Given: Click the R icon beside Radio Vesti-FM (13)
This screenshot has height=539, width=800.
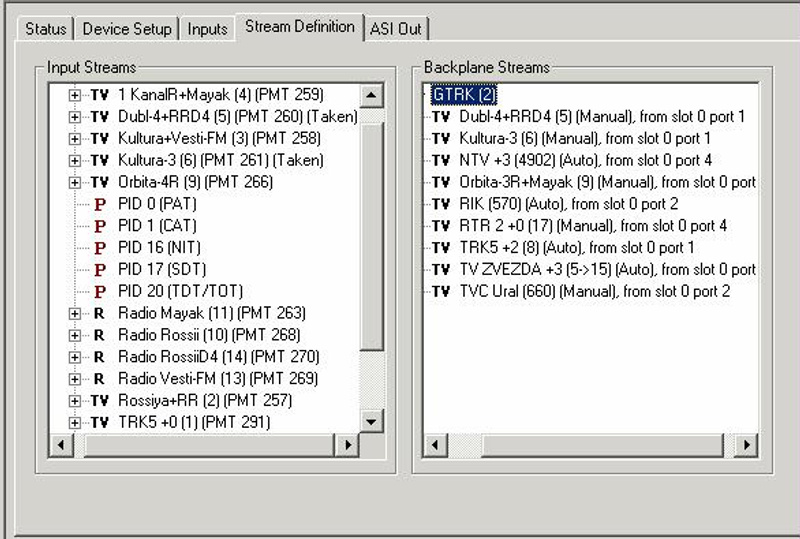Looking at the screenshot, I should (100, 379).
